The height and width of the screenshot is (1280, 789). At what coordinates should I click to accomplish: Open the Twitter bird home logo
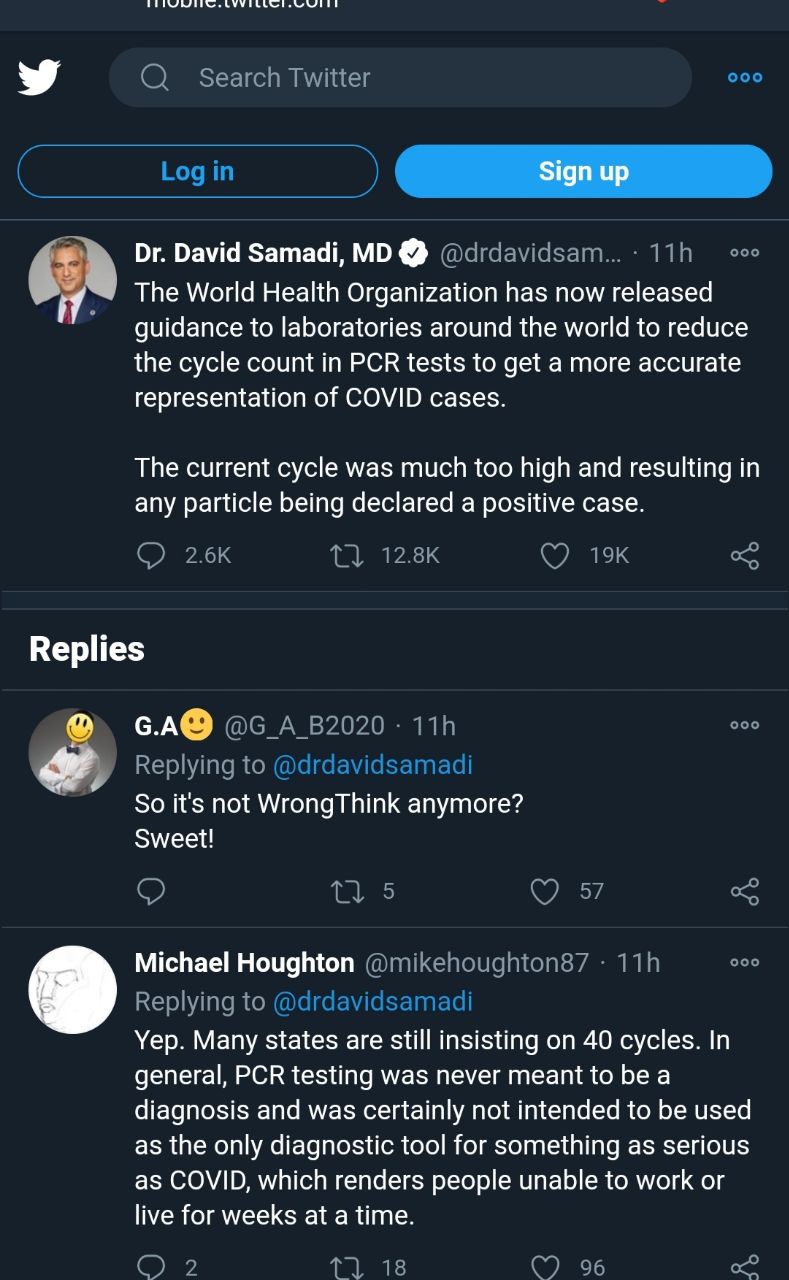tap(39, 77)
